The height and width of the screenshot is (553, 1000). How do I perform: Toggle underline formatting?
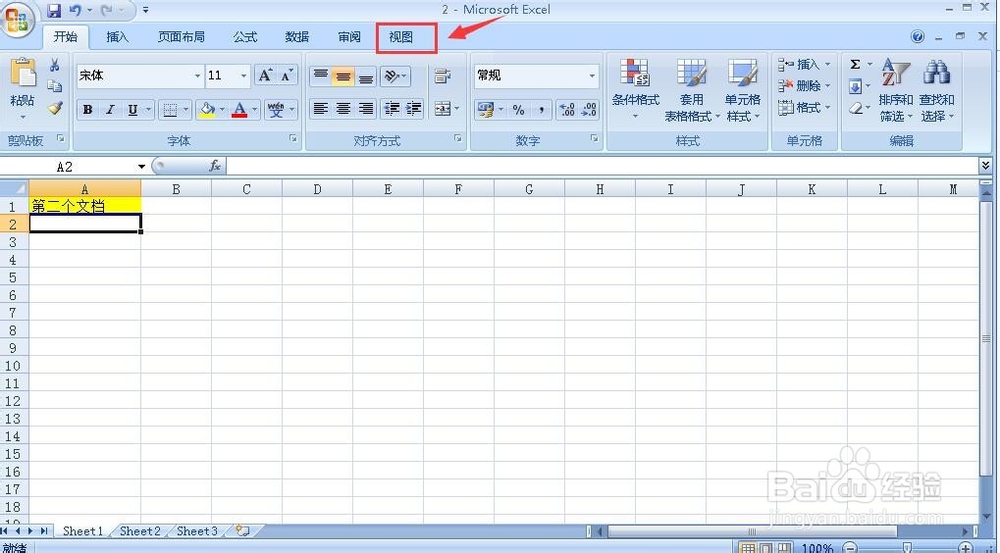133,110
